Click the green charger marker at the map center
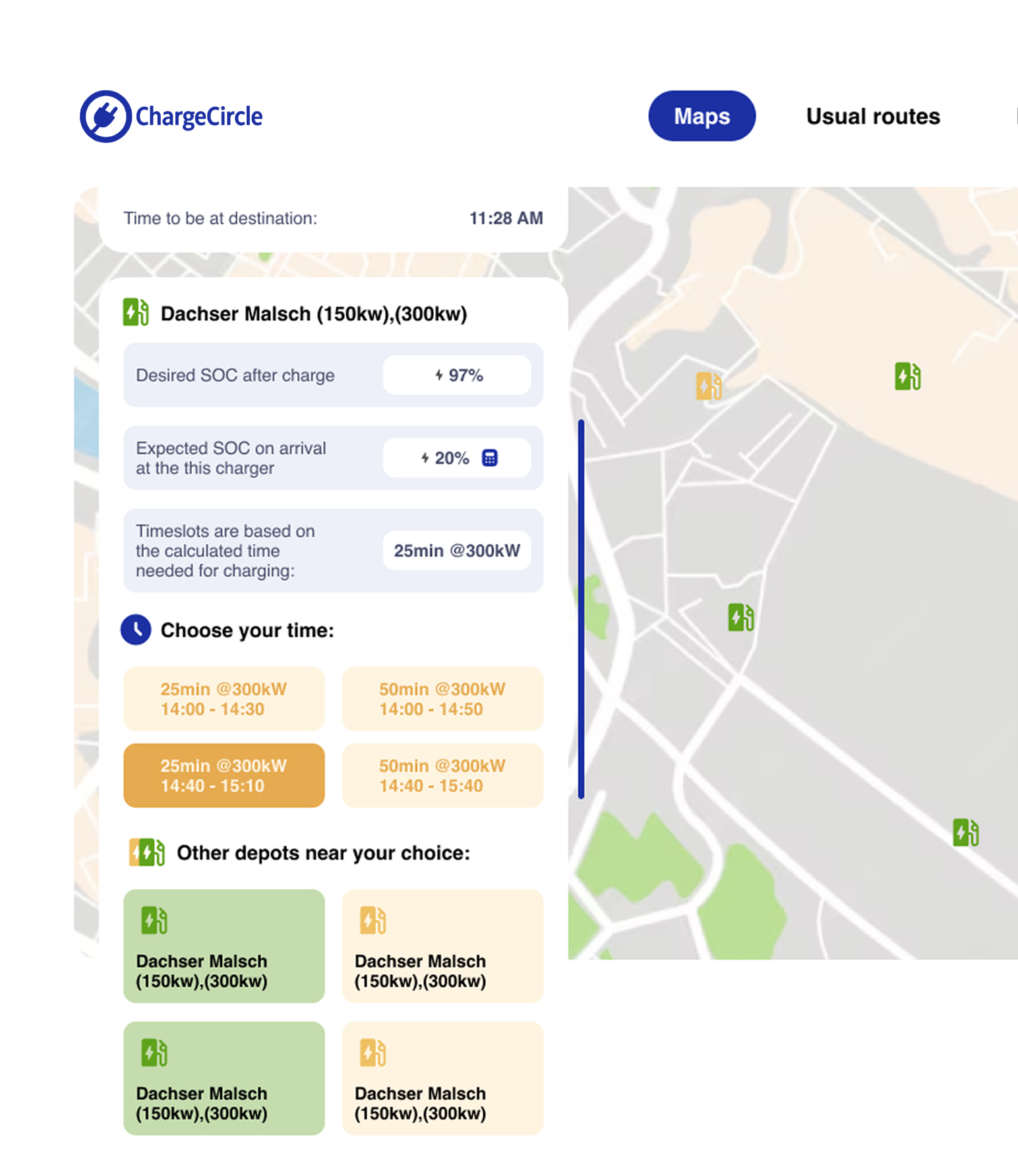1018x1176 pixels. click(740, 617)
